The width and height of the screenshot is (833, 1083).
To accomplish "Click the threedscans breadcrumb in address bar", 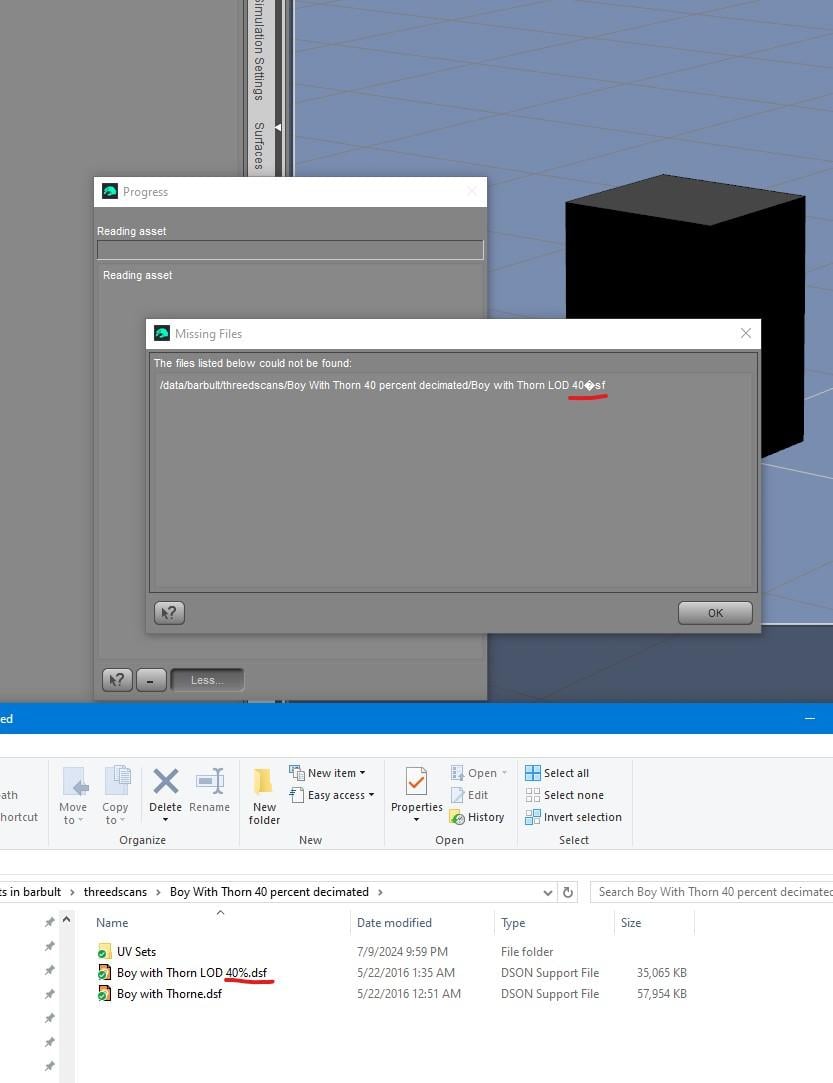I will pyautogui.click(x=115, y=892).
